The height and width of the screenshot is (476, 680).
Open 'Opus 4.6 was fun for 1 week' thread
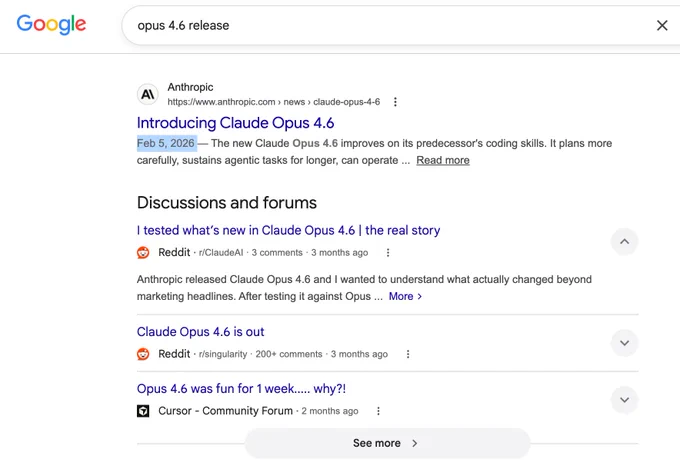[241, 388]
